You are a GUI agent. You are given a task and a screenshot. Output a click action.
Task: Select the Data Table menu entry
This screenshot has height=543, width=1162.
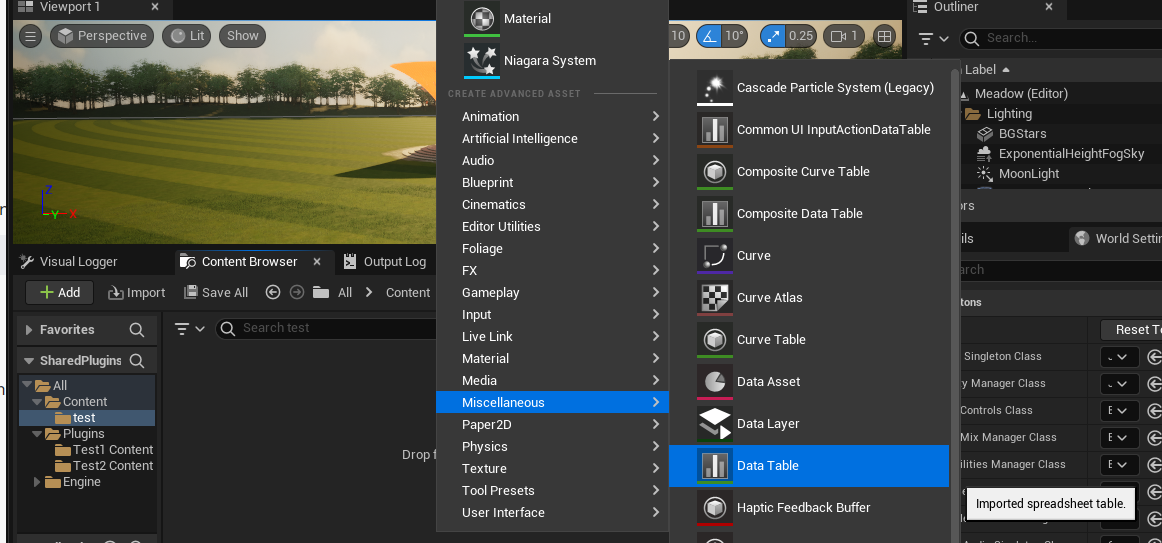(x=808, y=466)
